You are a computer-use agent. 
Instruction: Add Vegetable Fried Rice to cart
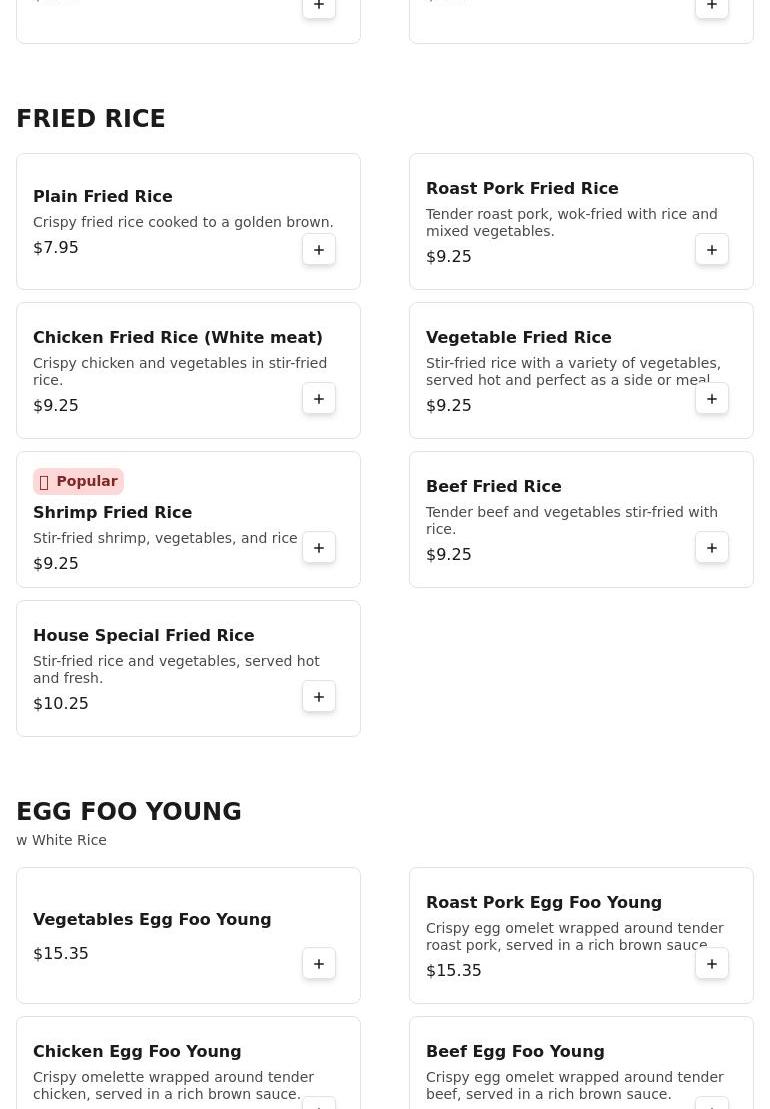(x=712, y=399)
